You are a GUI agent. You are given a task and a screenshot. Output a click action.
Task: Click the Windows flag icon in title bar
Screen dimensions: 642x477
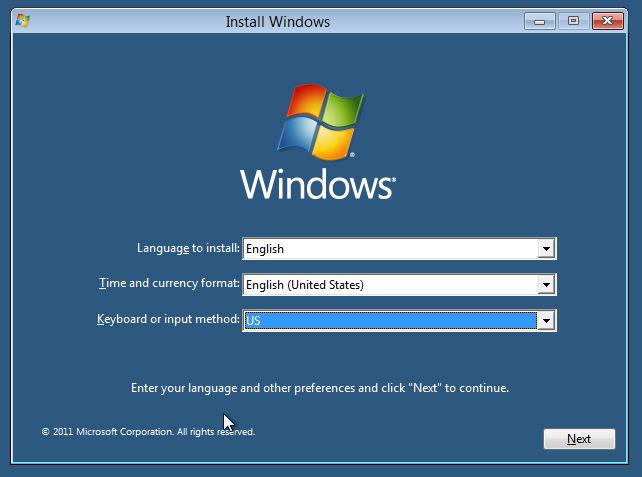tap(23, 20)
